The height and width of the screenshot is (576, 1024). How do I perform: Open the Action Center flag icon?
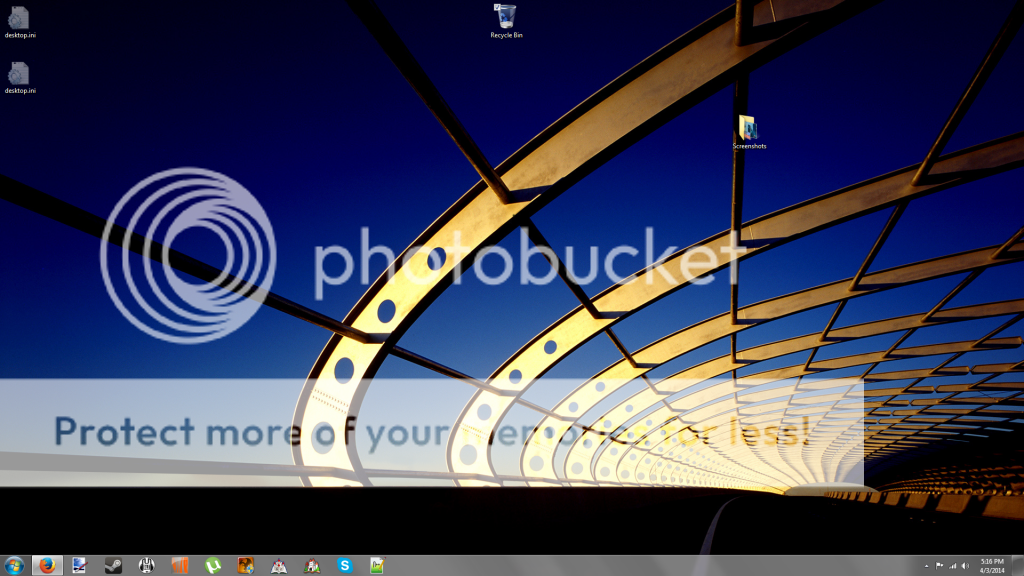939,566
